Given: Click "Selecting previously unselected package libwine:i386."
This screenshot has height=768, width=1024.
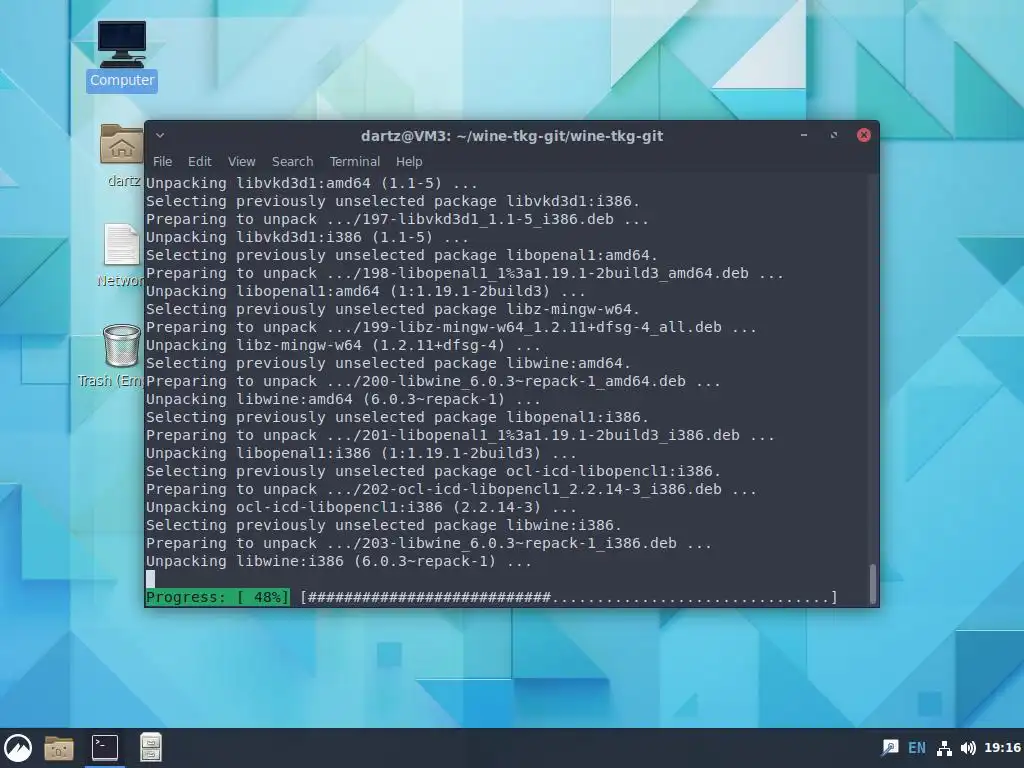Looking at the screenshot, I should [x=383, y=525].
